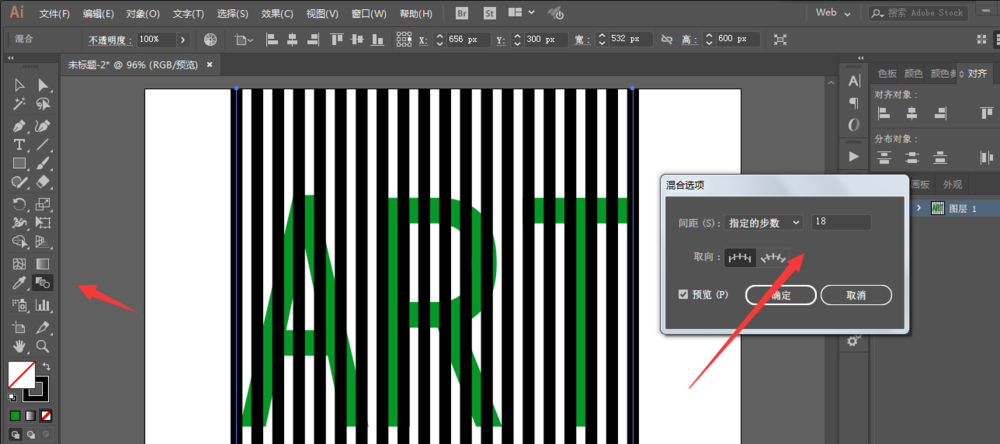The height and width of the screenshot is (444, 1000).
Task: Select the Perspective Grid tool
Action: (x=43, y=242)
